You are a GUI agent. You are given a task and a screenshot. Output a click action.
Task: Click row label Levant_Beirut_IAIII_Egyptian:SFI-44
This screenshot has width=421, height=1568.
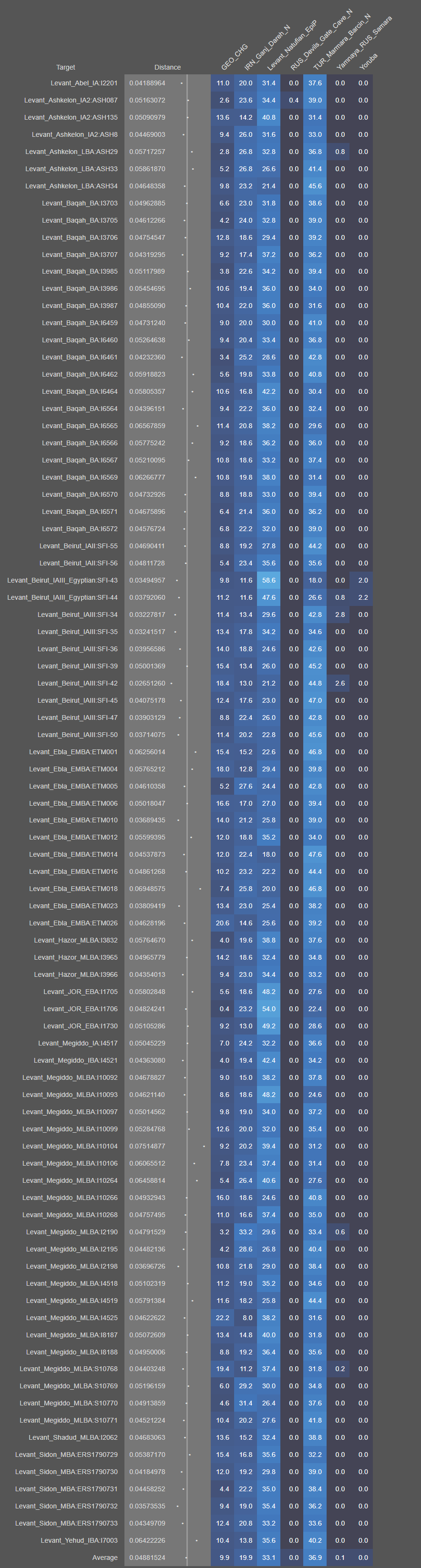coord(62,597)
